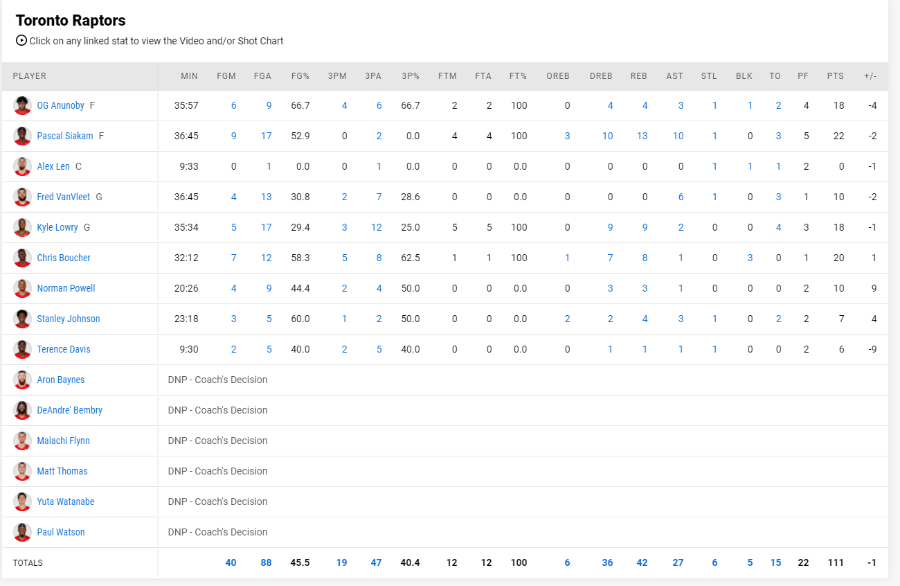Image resolution: width=900 pixels, height=586 pixels.
Task: Open Aron Baynes's player link
Action: point(61,379)
